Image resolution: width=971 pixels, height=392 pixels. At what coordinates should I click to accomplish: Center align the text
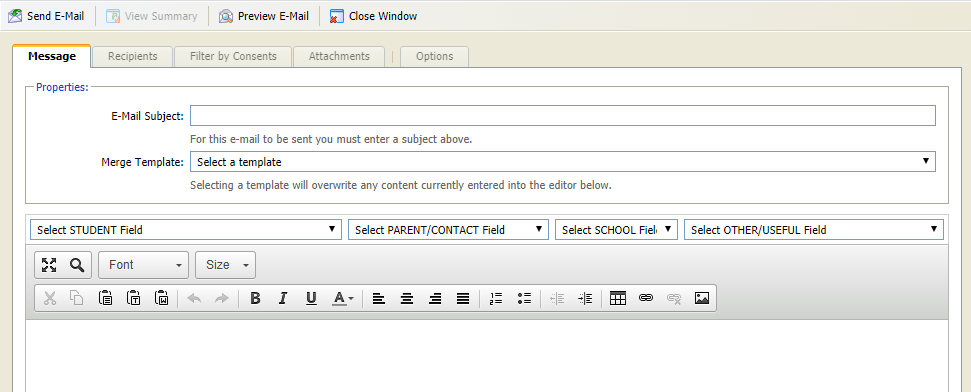[407, 298]
